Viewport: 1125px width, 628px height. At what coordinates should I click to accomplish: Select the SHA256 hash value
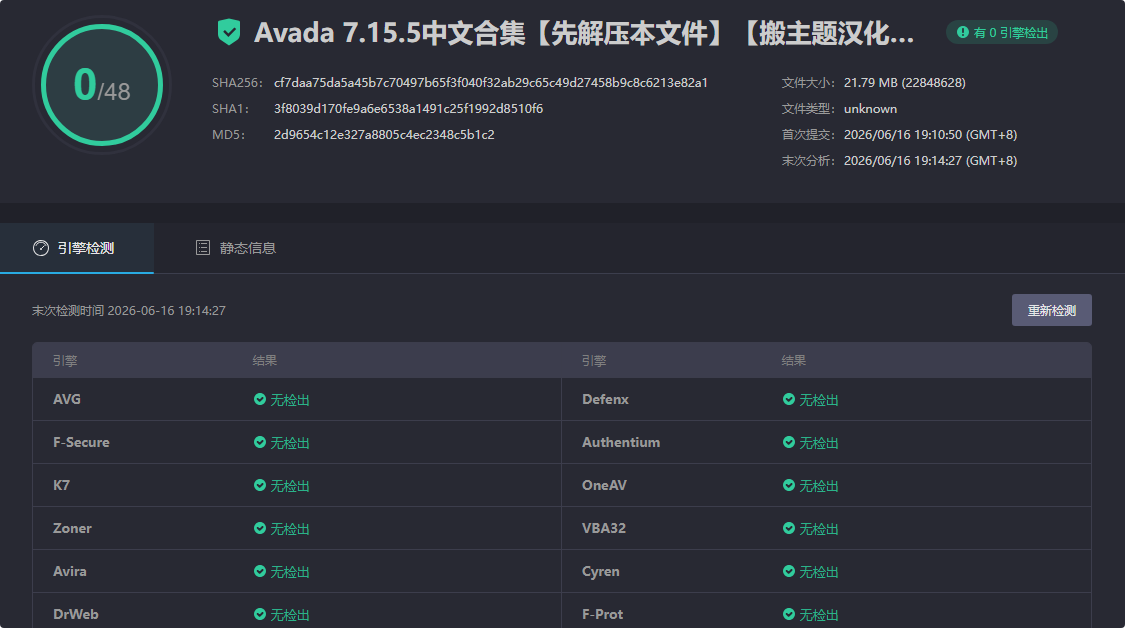pyautogui.click(x=491, y=83)
